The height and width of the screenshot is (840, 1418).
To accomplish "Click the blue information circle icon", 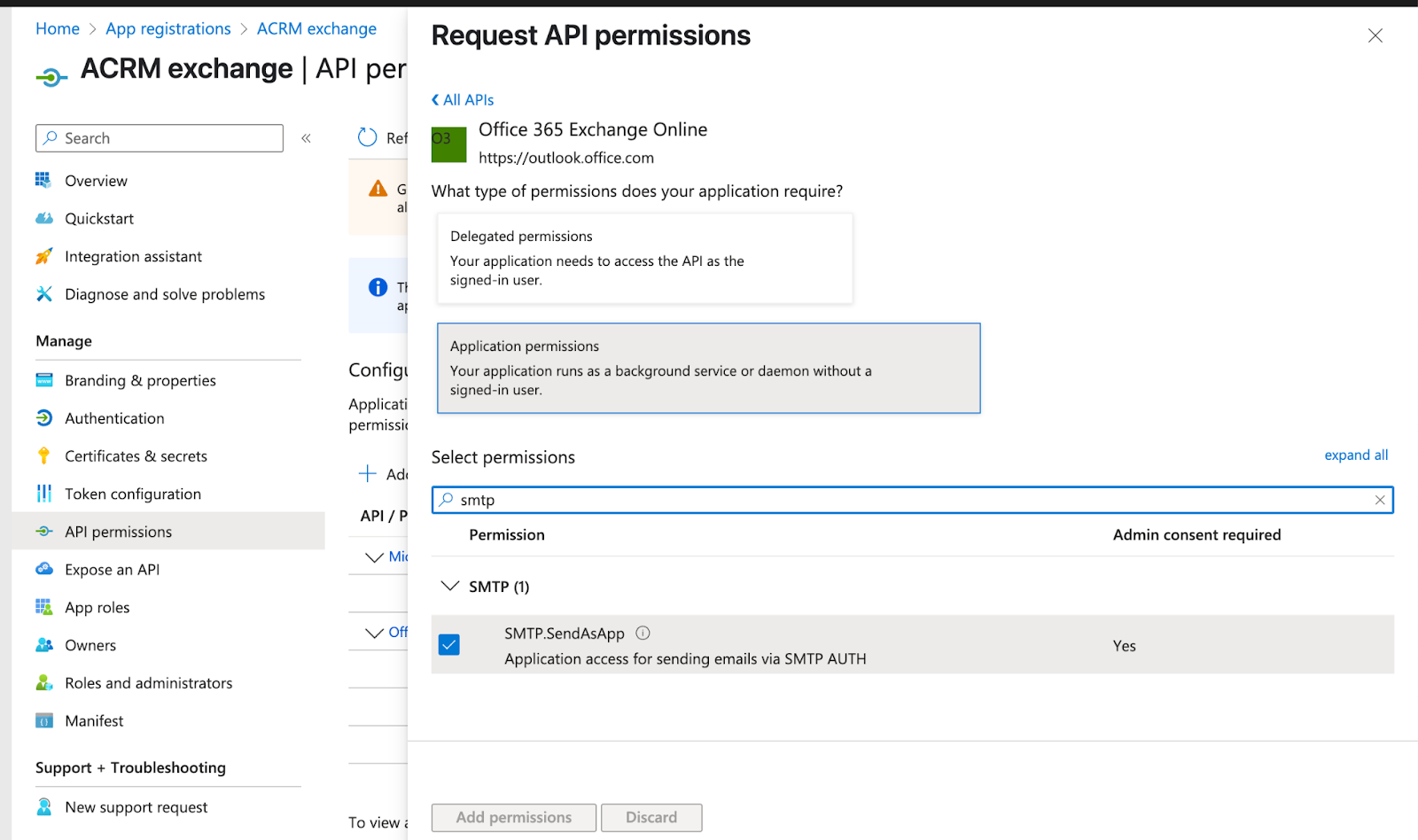I will click(378, 287).
